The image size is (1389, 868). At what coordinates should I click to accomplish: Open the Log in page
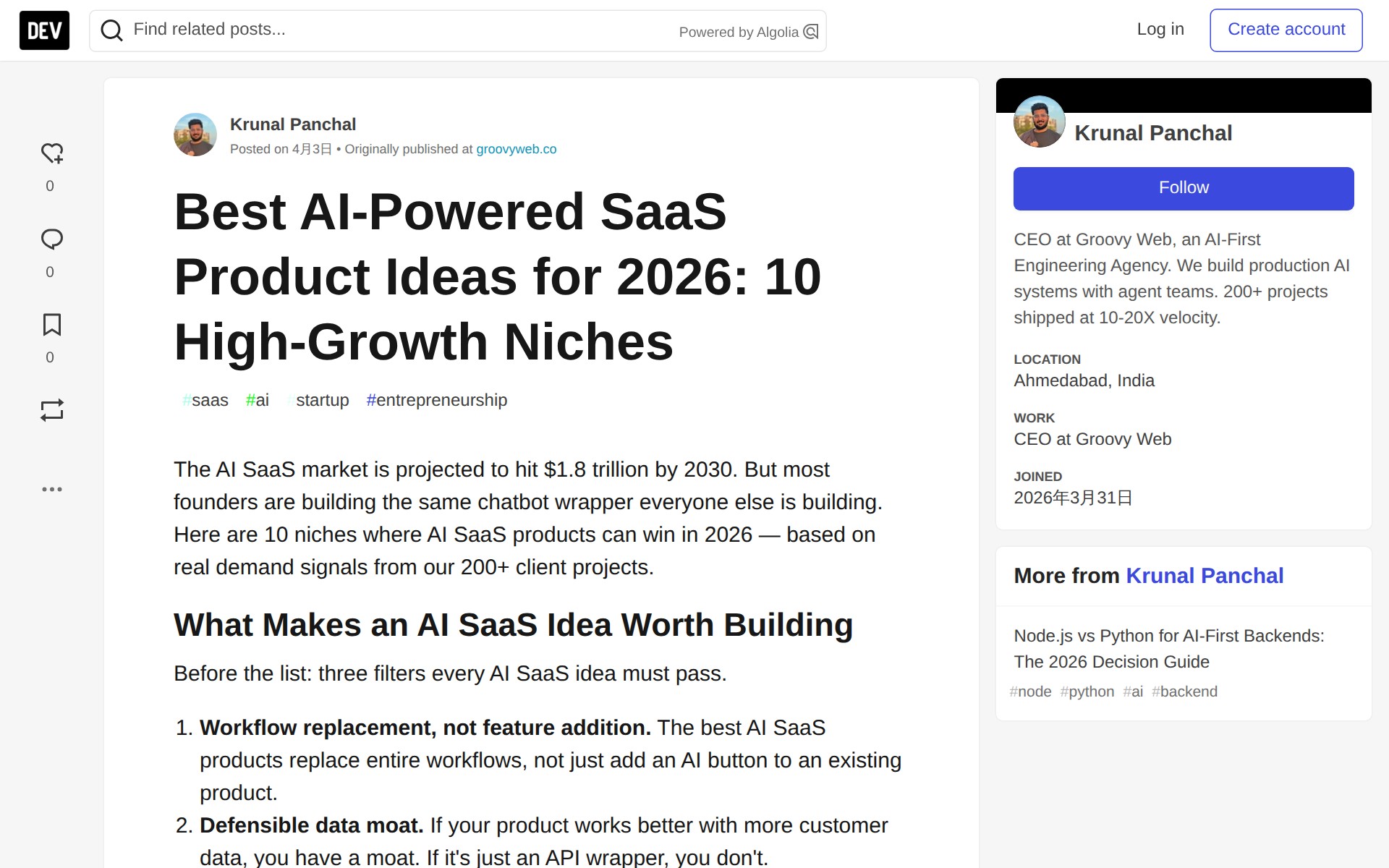click(1160, 30)
